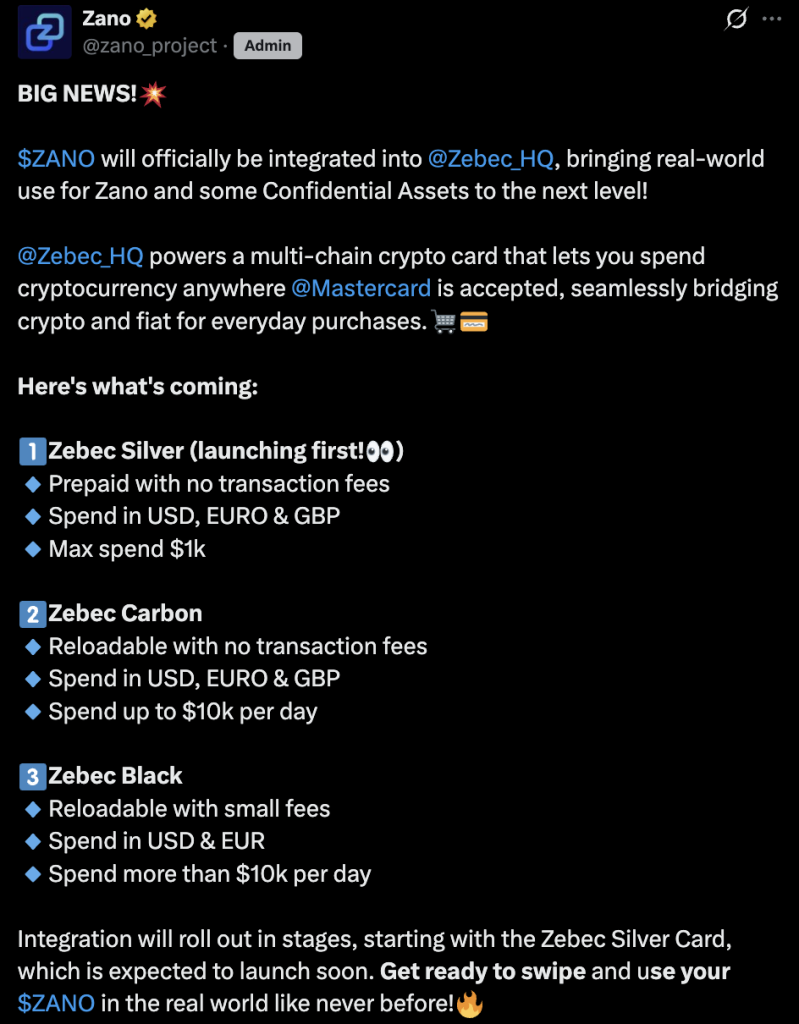Click the shopping cart emoji

tap(444, 321)
